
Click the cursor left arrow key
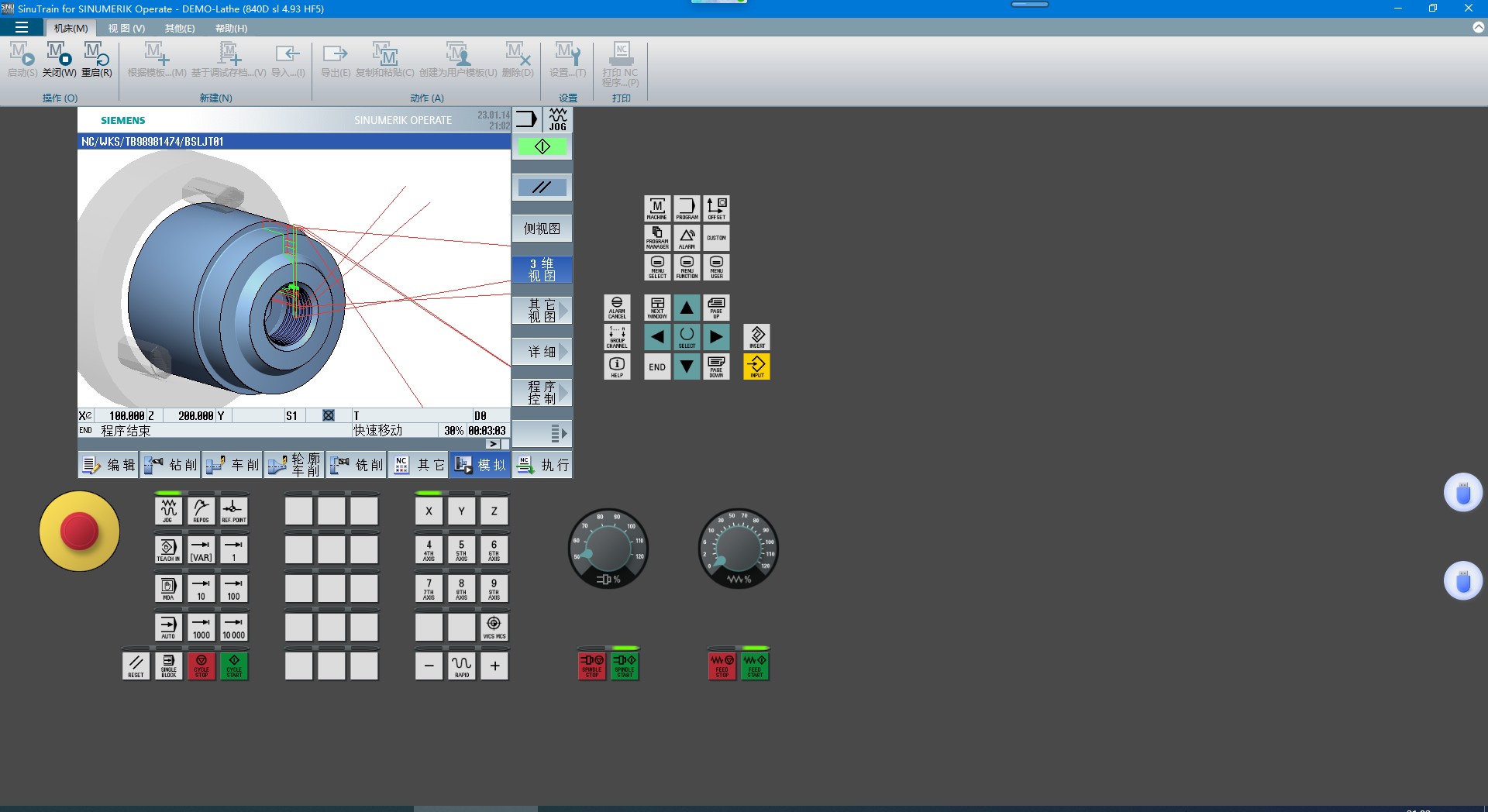[657, 337]
